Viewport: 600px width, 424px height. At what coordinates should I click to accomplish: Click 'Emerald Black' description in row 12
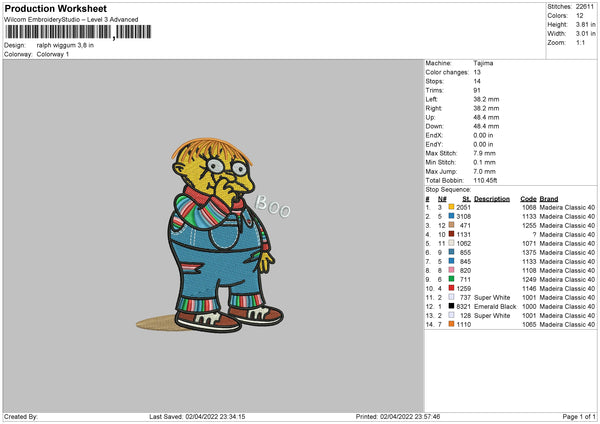[495, 307]
